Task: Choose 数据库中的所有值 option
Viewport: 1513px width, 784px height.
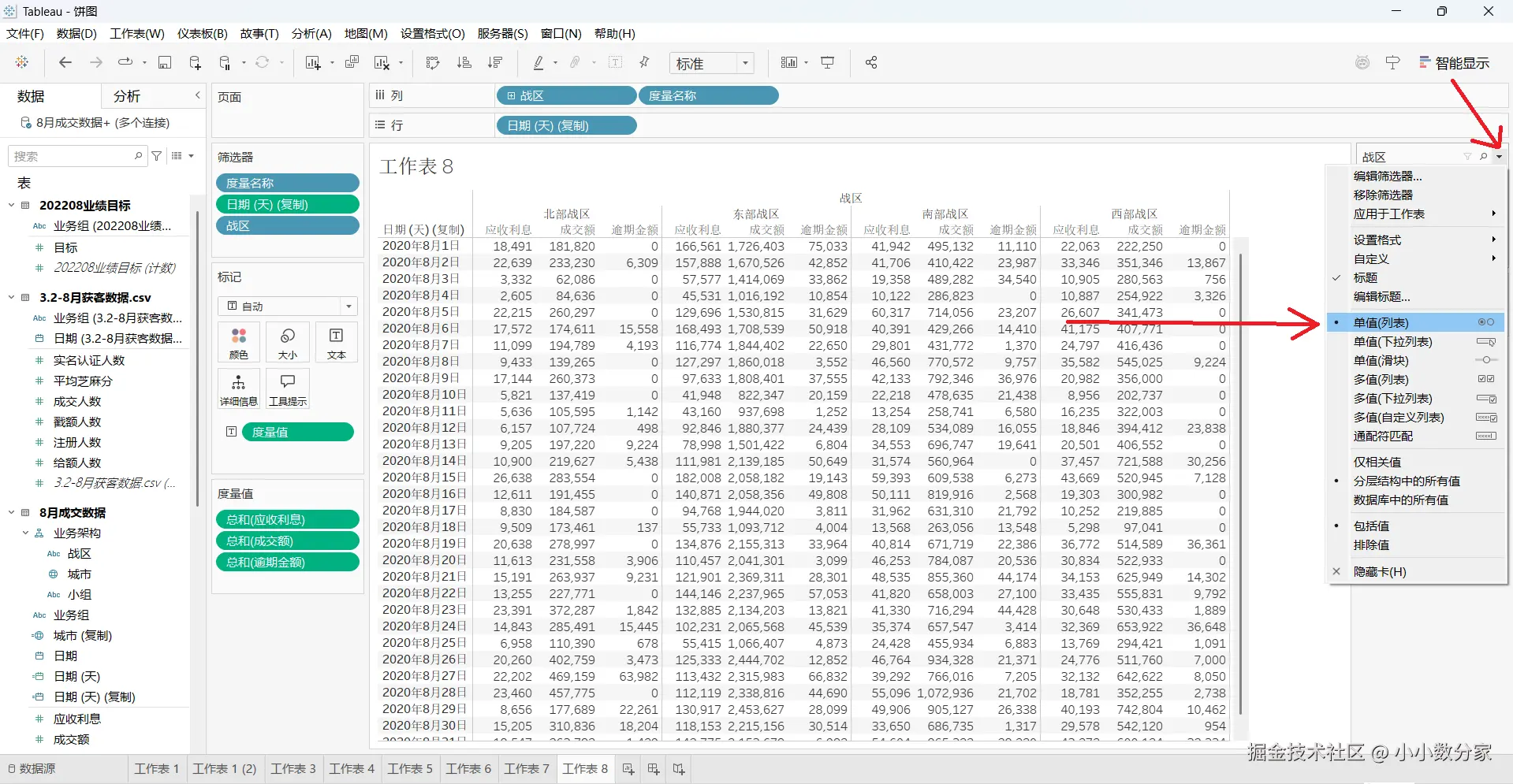Action: tap(1416, 500)
